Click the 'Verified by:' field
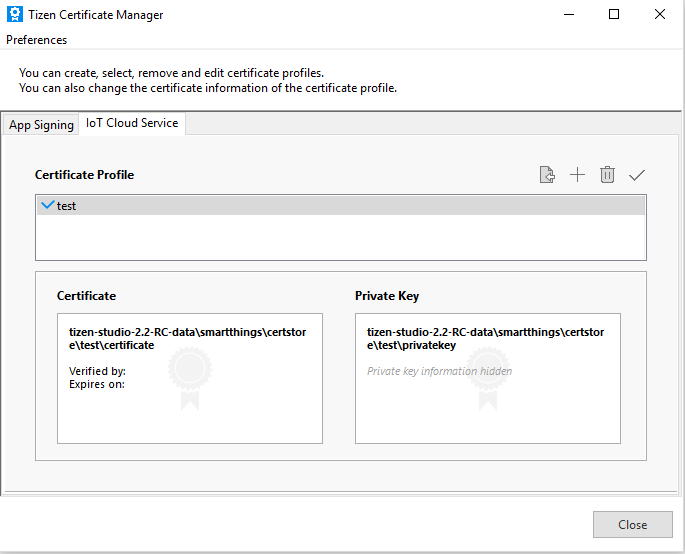The width and height of the screenshot is (685, 554). point(97,371)
